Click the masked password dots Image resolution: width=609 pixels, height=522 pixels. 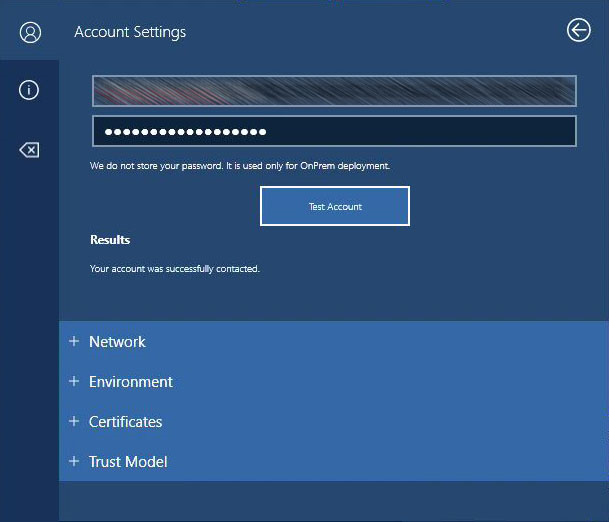click(186, 132)
